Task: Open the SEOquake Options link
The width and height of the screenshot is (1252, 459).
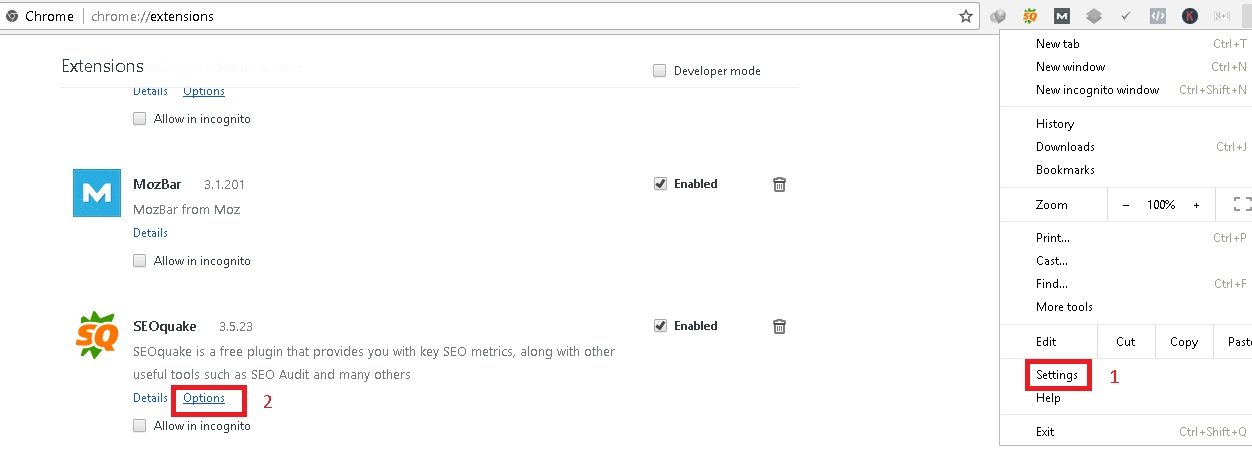Action: tap(204, 398)
